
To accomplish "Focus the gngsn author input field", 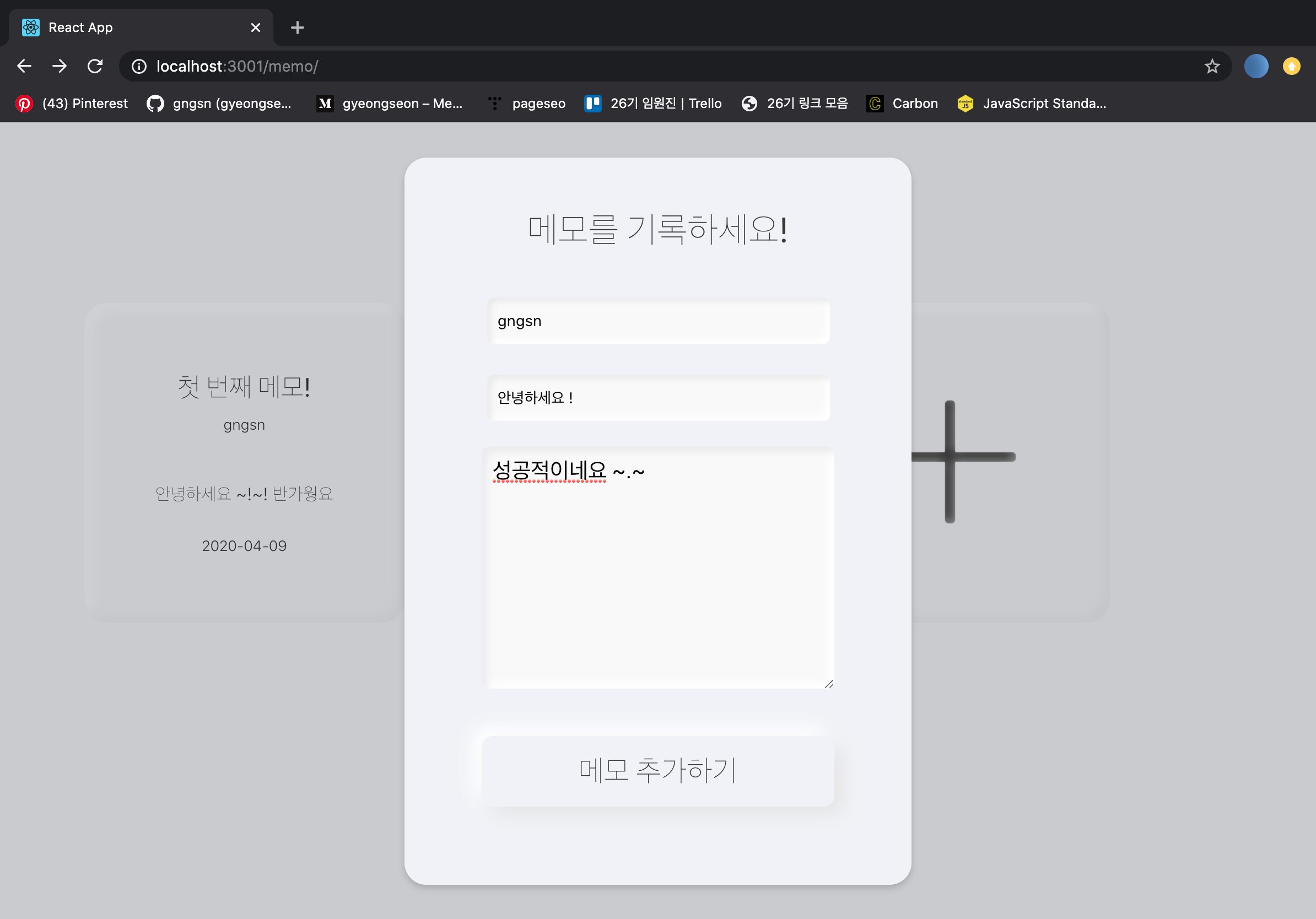I will pyautogui.click(x=658, y=321).
